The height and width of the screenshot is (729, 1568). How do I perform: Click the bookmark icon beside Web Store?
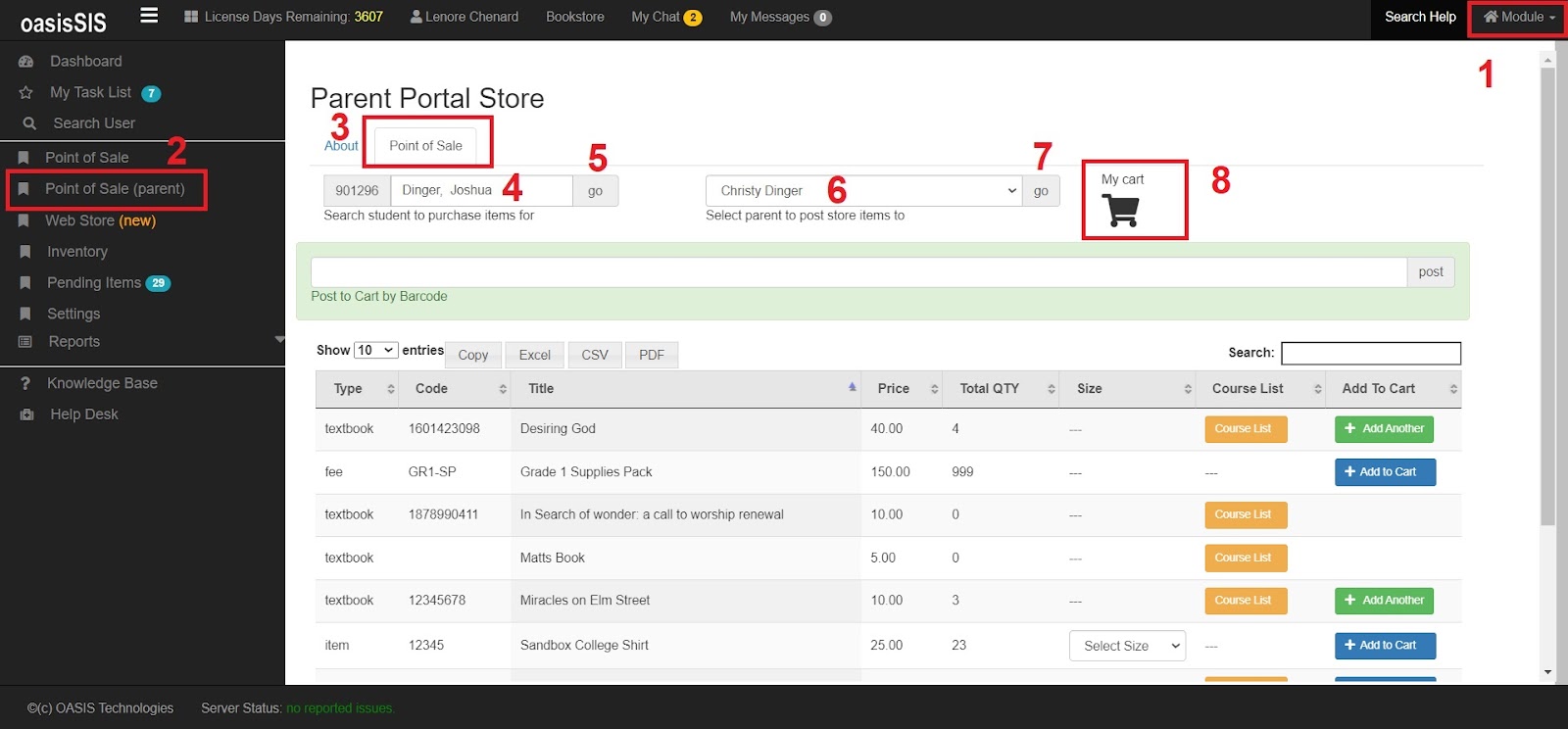[24, 221]
